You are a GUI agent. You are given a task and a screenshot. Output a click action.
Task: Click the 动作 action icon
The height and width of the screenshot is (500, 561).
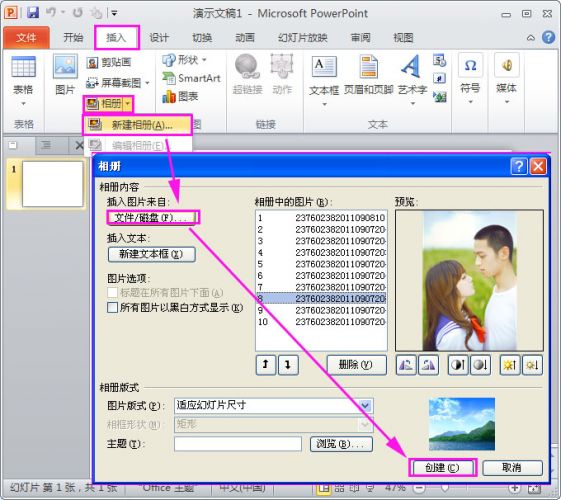(x=282, y=74)
